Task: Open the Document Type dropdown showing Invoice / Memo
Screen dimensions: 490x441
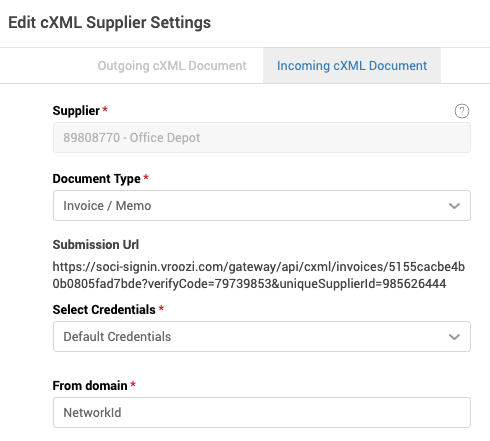Action: tap(262, 206)
